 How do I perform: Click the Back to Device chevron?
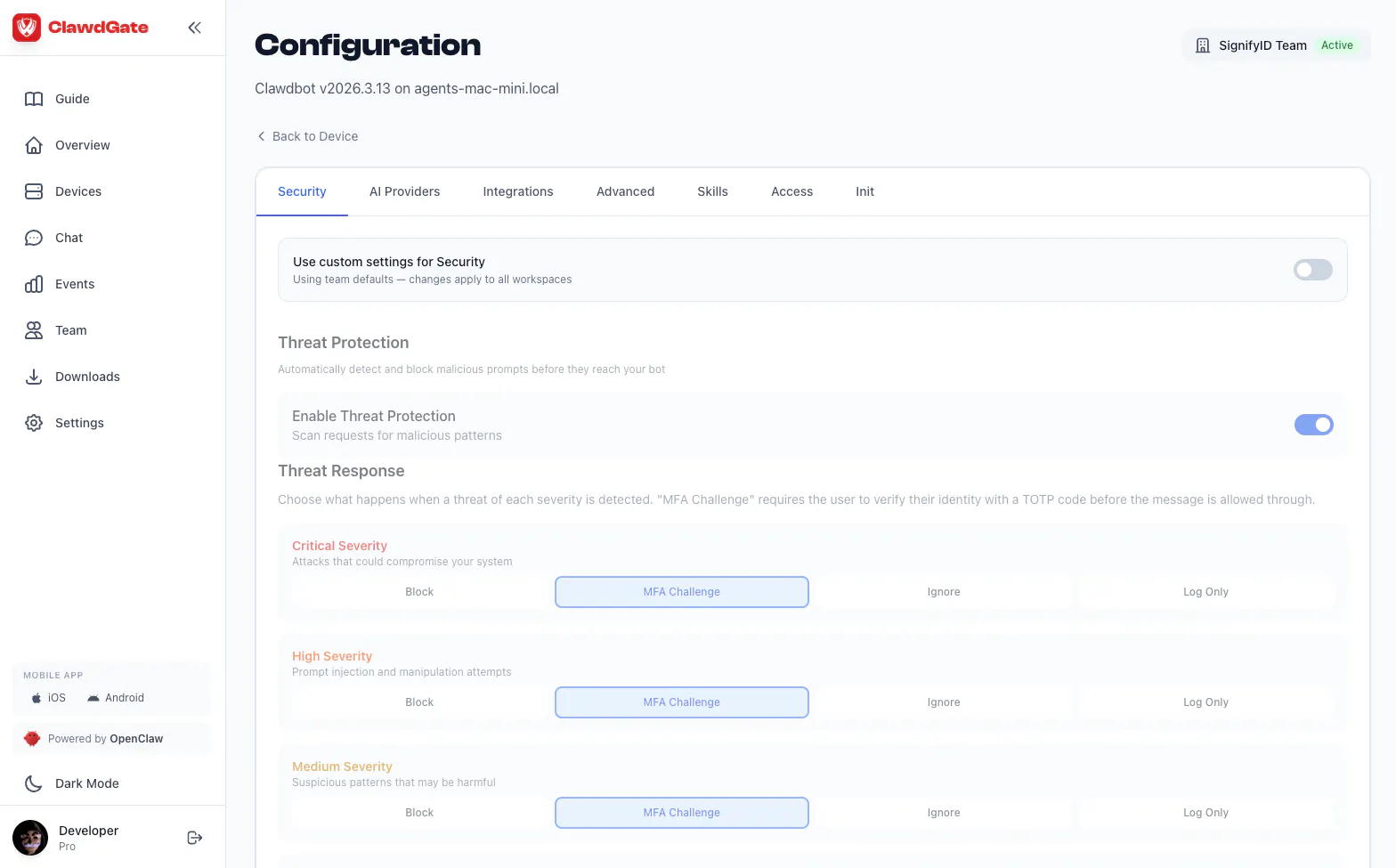pyautogui.click(x=261, y=136)
